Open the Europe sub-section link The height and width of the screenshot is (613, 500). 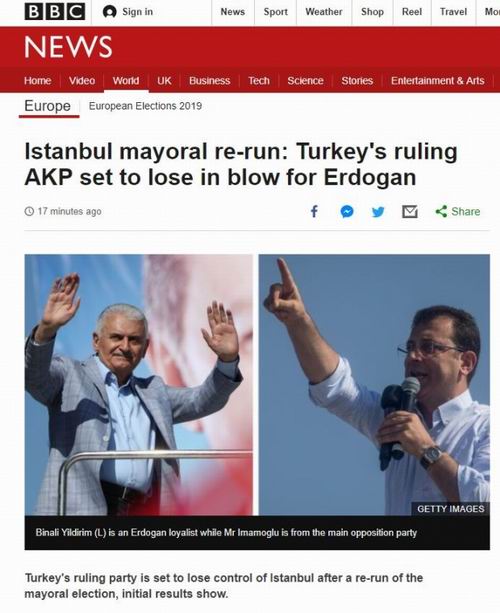[x=48, y=106]
